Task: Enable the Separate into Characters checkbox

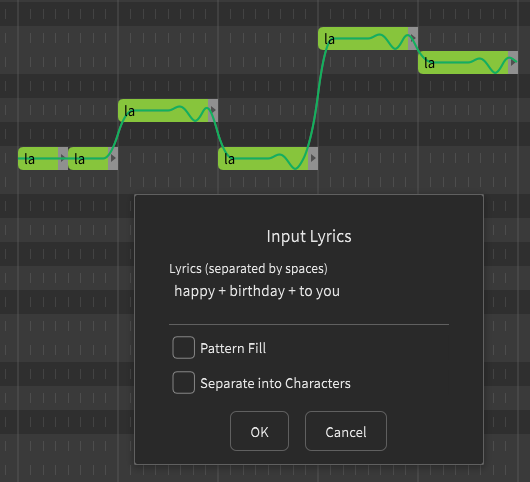Action: point(184,383)
